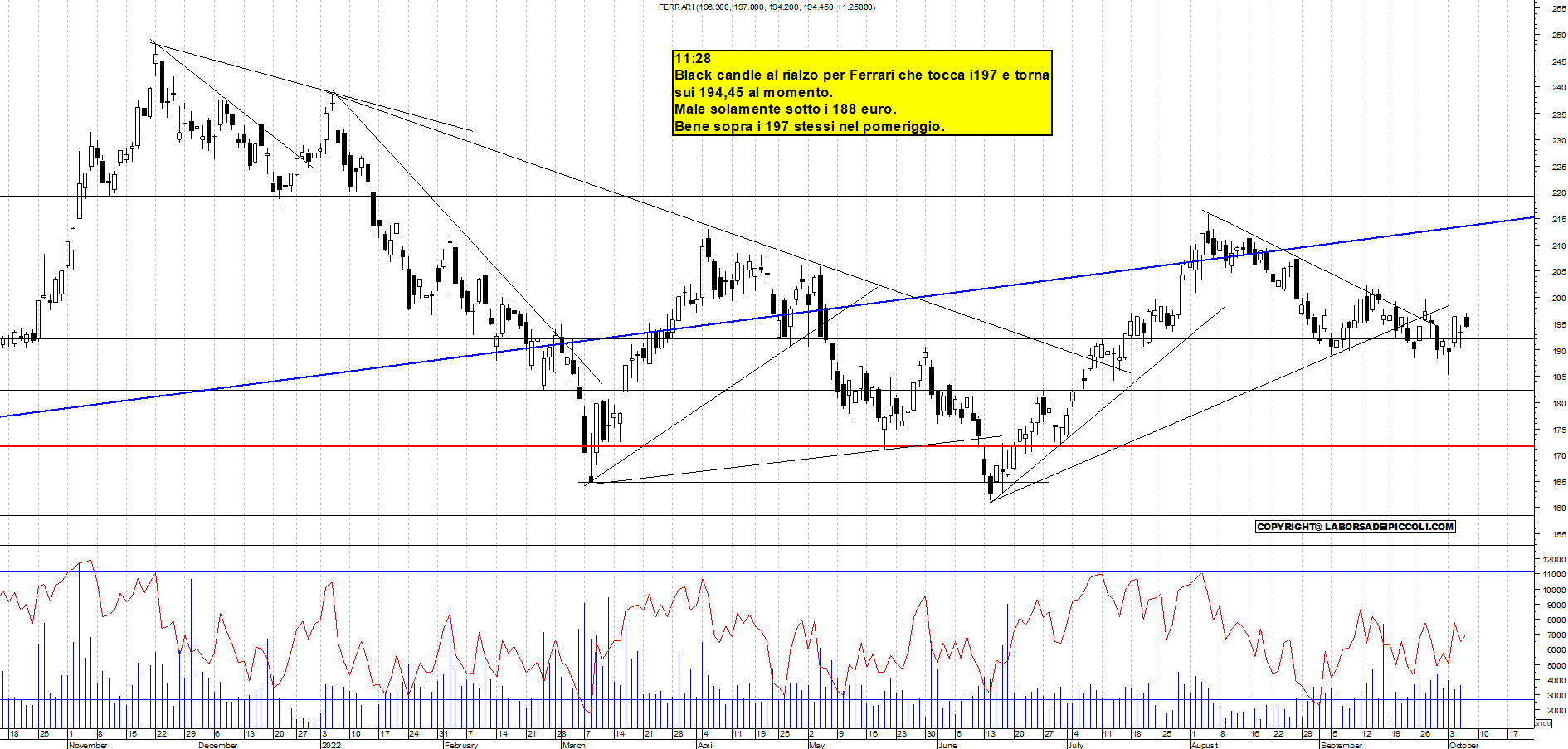Click the COPYRIGHT LABORSADEIPICCOLI.COM label
1568x749 pixels.
pyautogui.click(x=1356, y=527)
